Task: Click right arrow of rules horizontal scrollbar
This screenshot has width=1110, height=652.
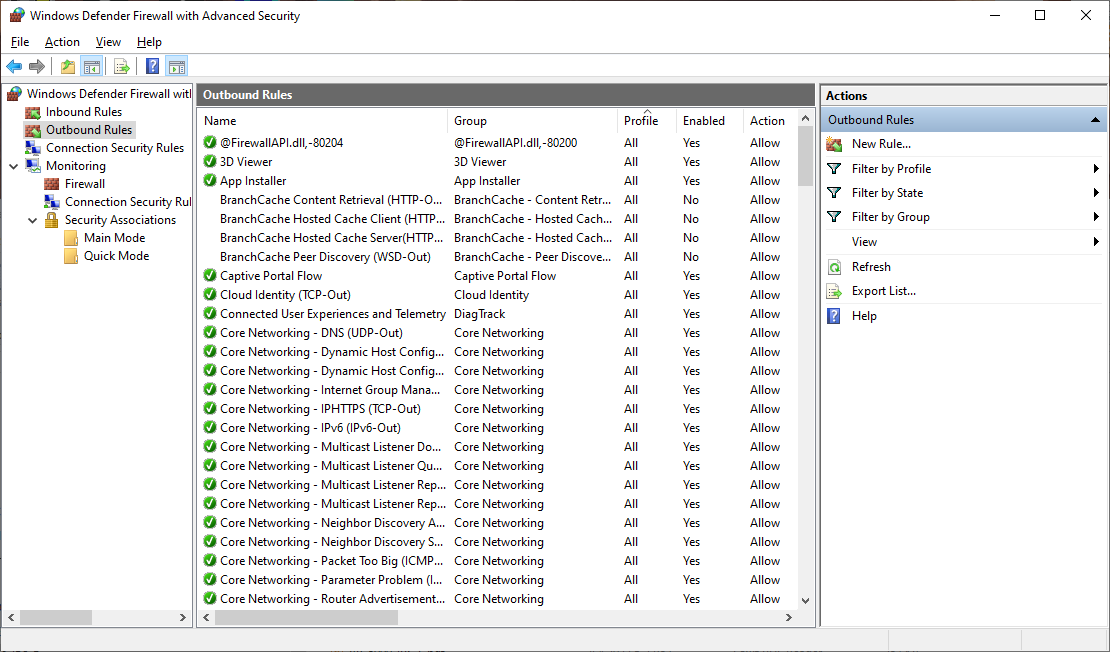Action: 789,617
